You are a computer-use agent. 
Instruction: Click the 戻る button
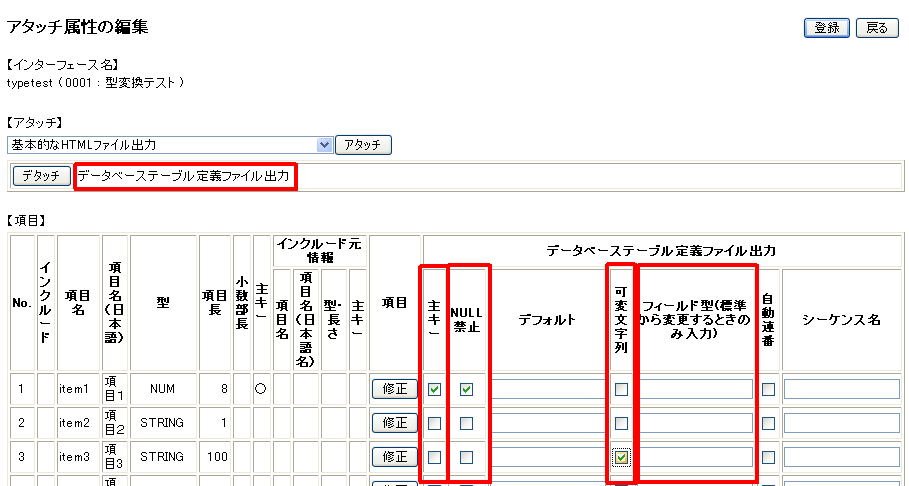click(x=877, y=28)
